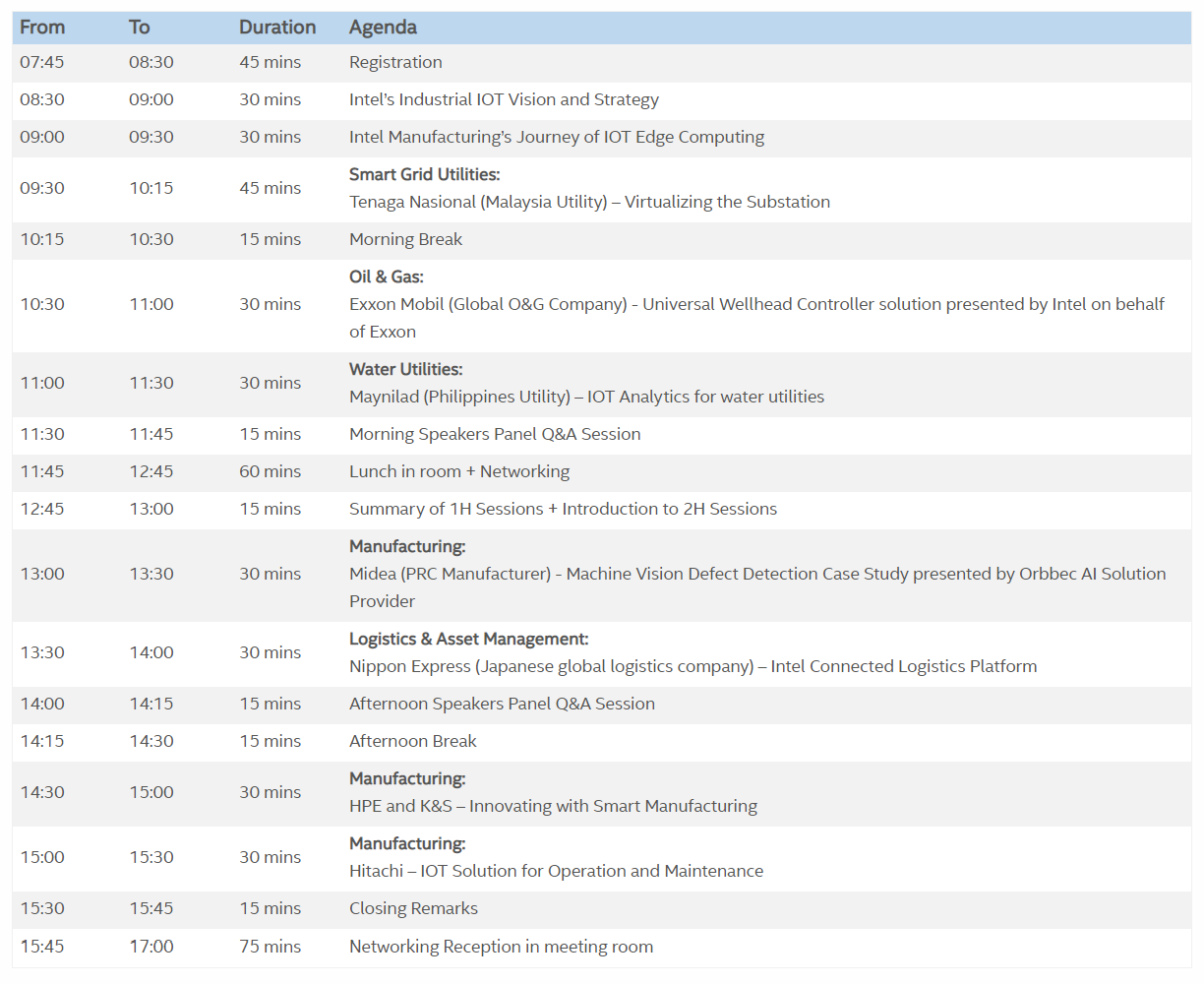
Task: Click the '09:30' start time of Smart Grid Utilities
Action: (x=42, y=188)
